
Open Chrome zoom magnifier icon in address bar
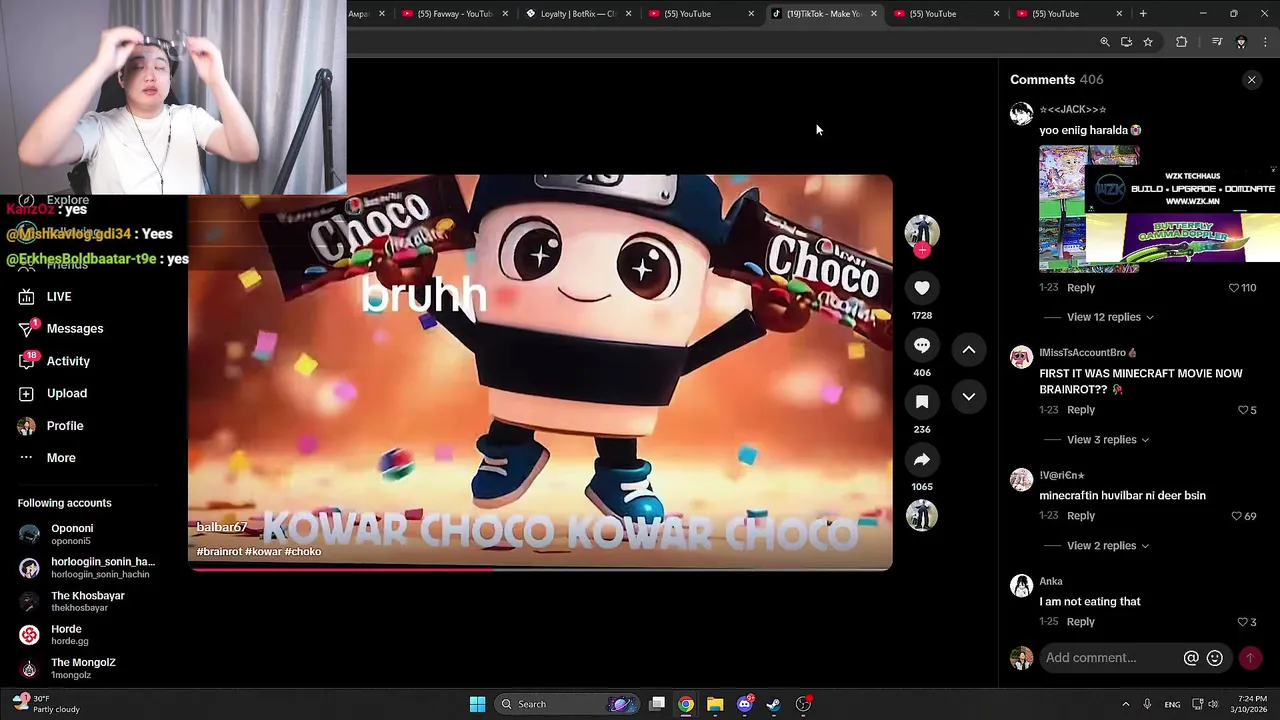(x=1105, y=42)
